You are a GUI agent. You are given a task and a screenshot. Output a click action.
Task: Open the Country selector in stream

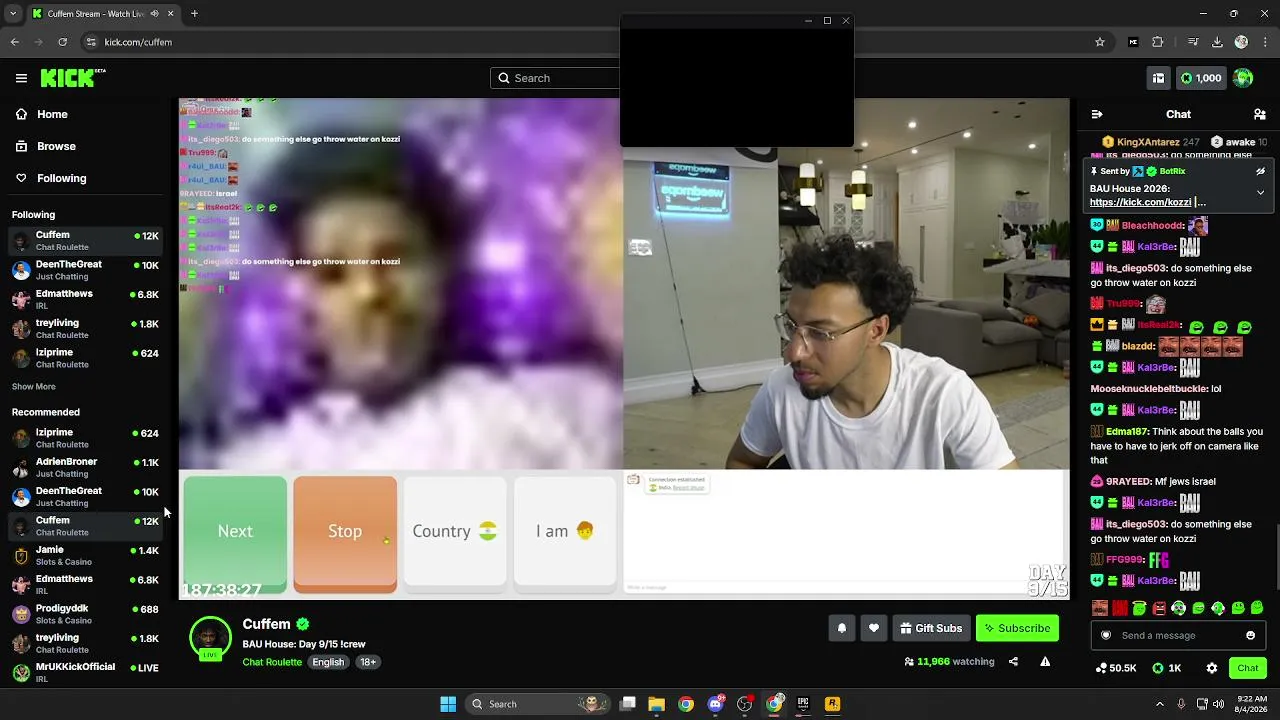(x=455, y=531)
